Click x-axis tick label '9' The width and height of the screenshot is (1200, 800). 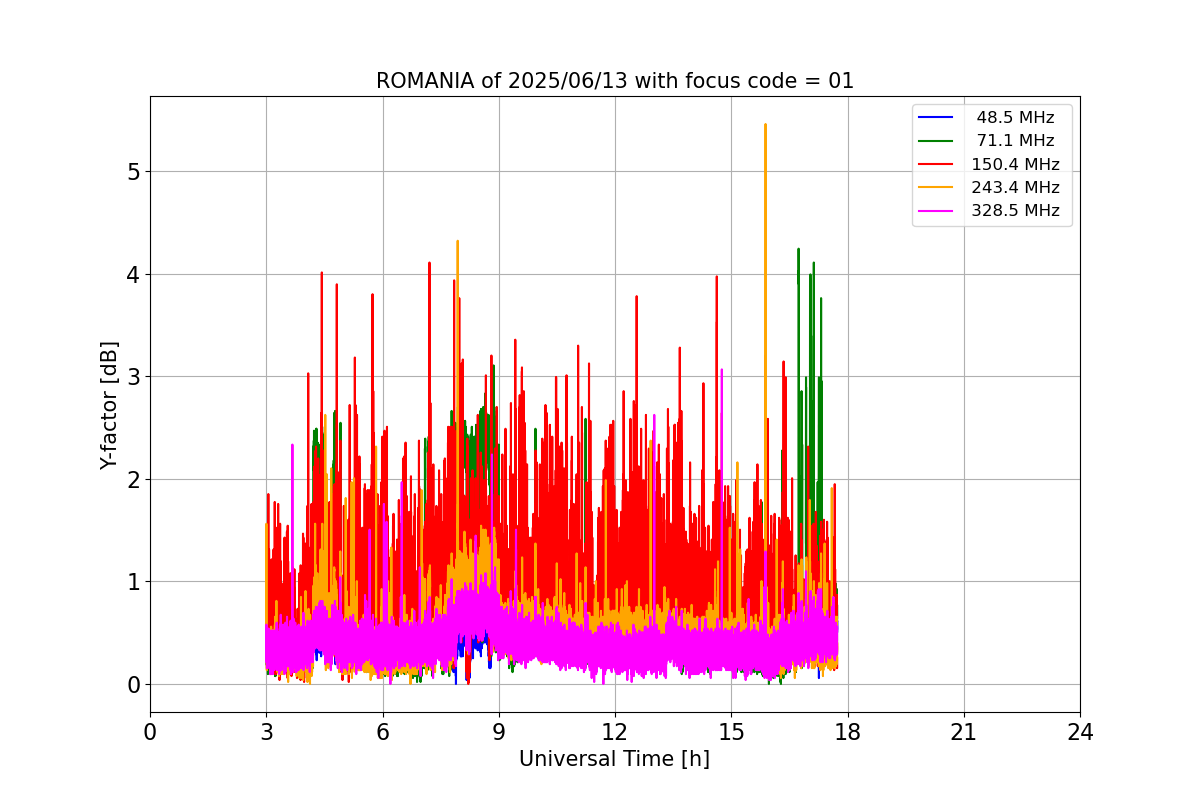(x=499, y=732)
